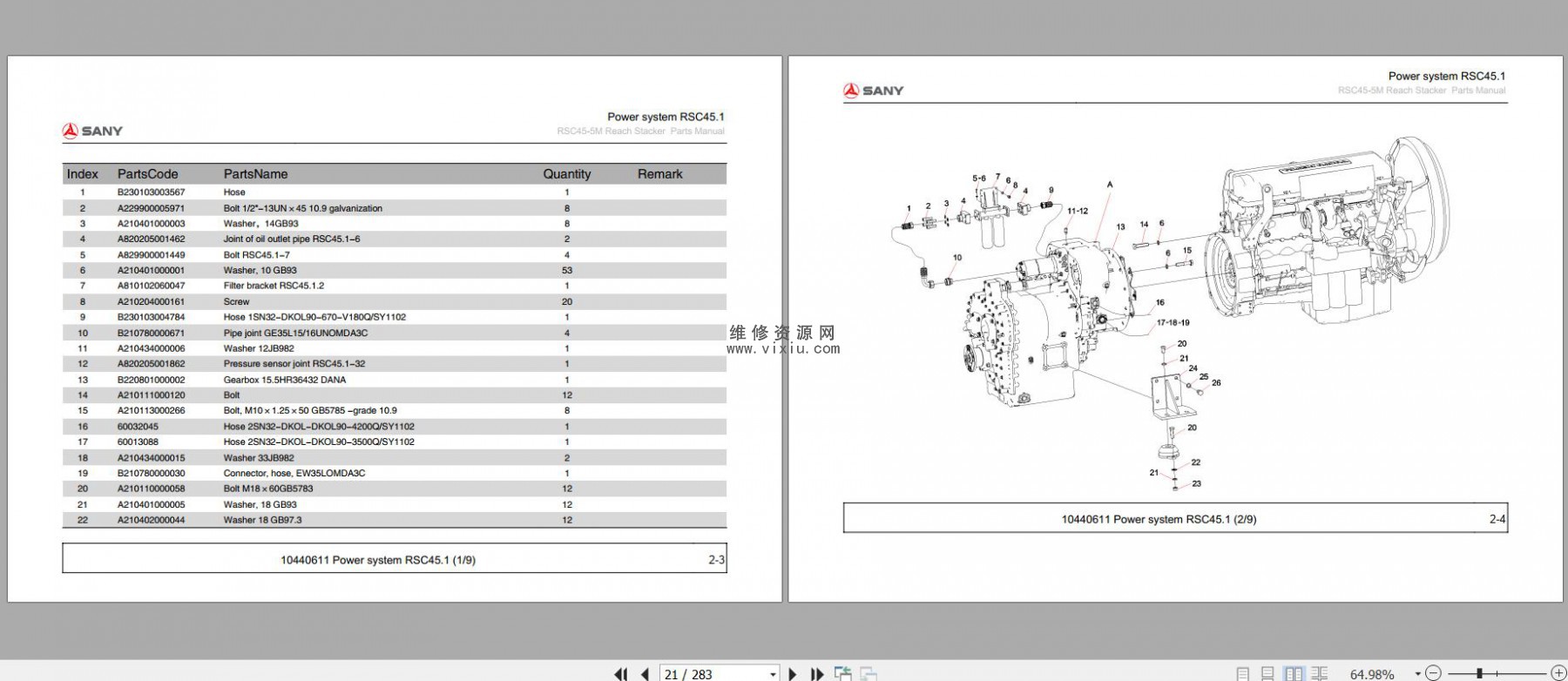Switch to single page view
This screenshot has width=1568, height=681.
1243,674
